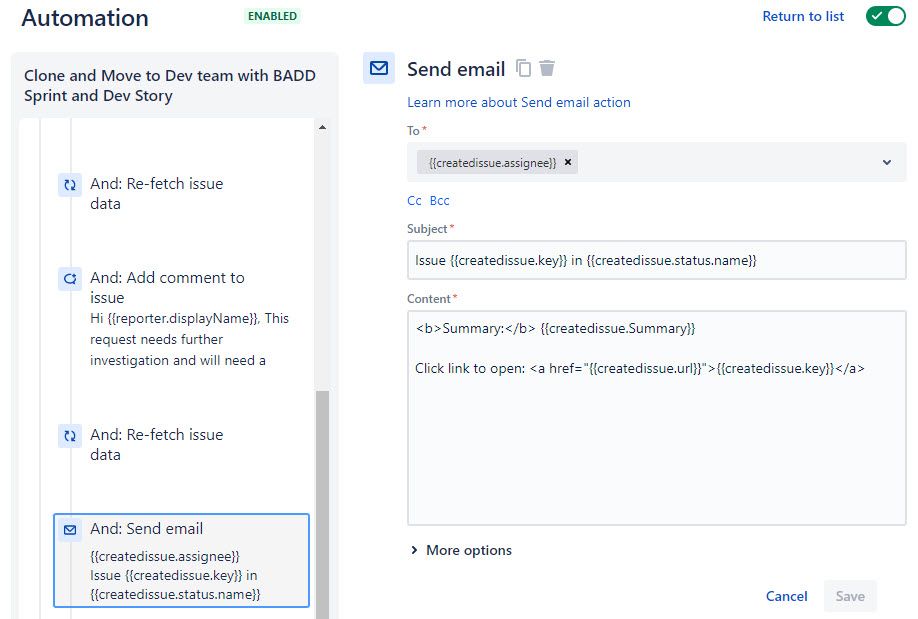The width and height of the screenshot is (918, 619).
Task: Select the Add comment to issue icon
Action: pos(68,279)
